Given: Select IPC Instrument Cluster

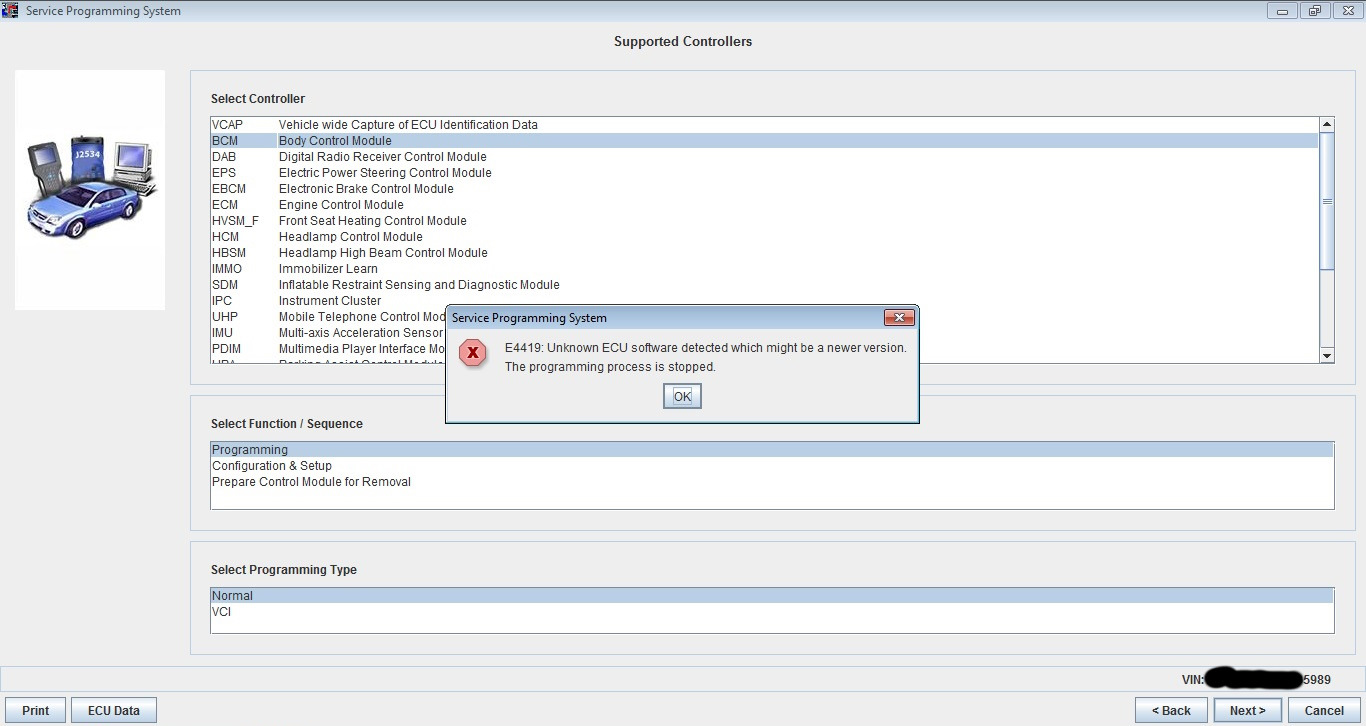Looking at the screenshot, I should tap(764, 301).
